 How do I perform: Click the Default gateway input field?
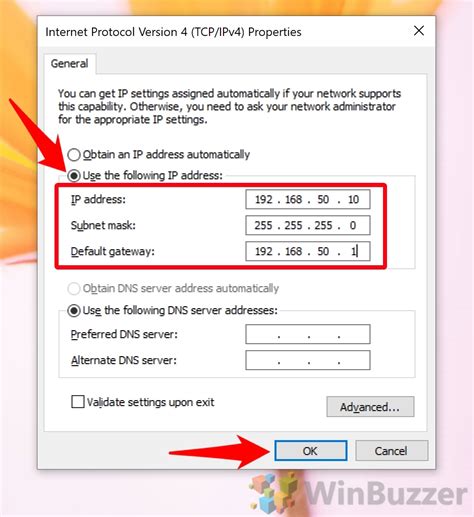308,251
